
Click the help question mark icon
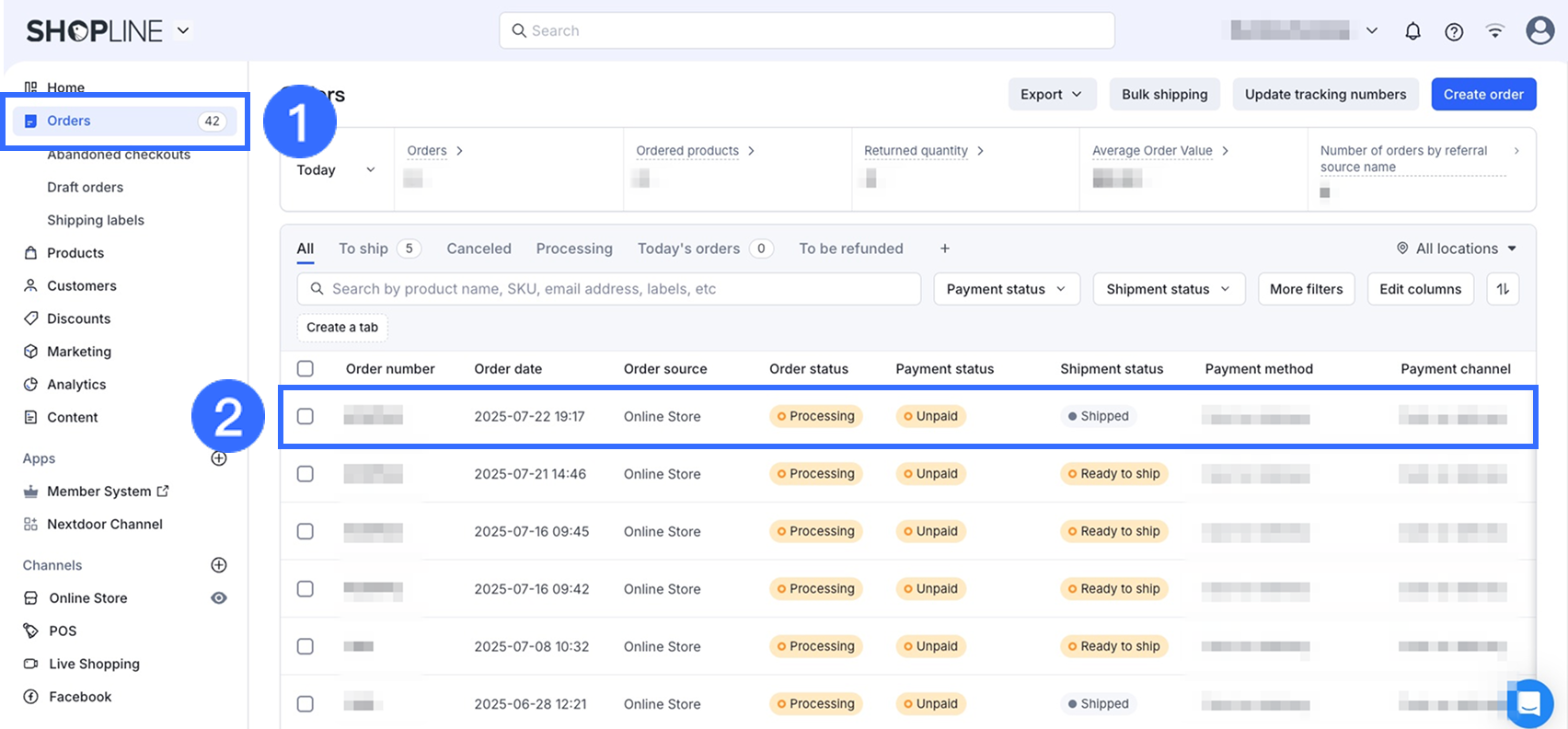pos(1454,31)
